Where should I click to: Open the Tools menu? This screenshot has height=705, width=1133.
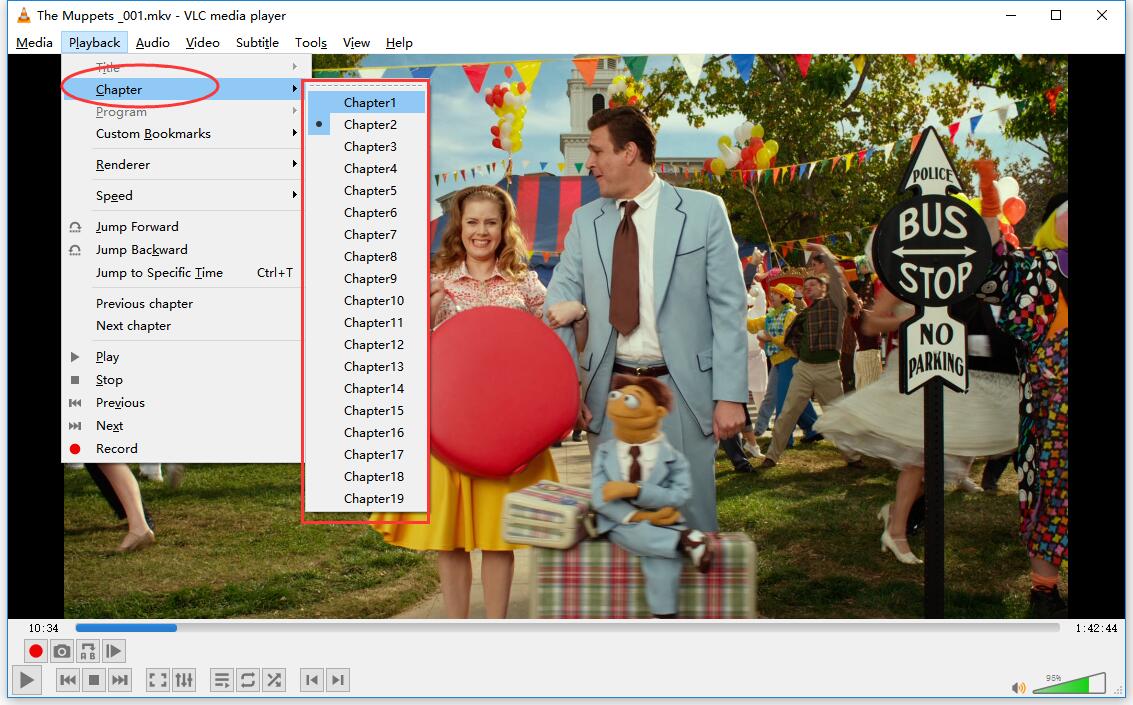click(311, 43)
